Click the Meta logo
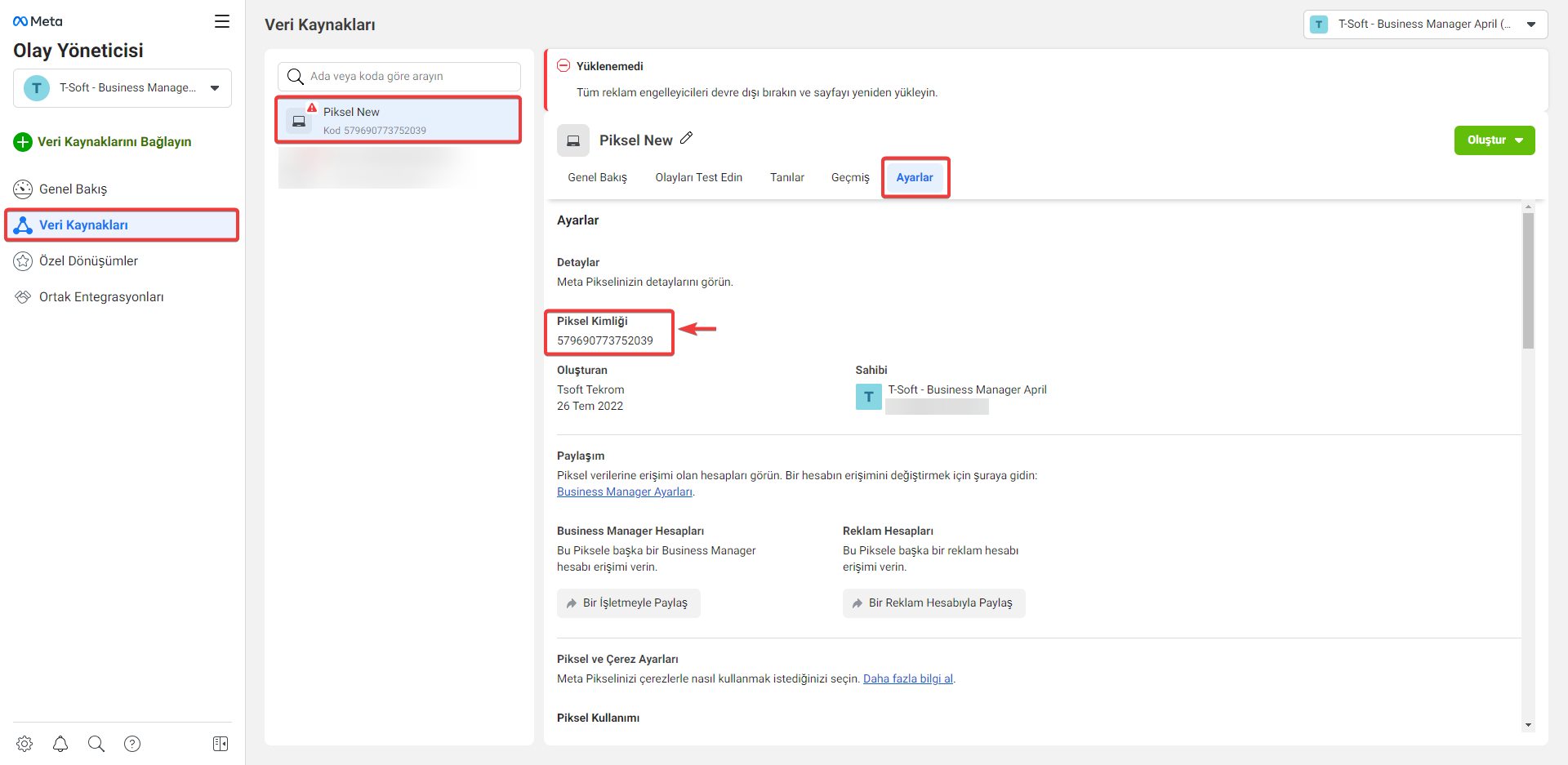1568x765 pixels. coord(38,21)
